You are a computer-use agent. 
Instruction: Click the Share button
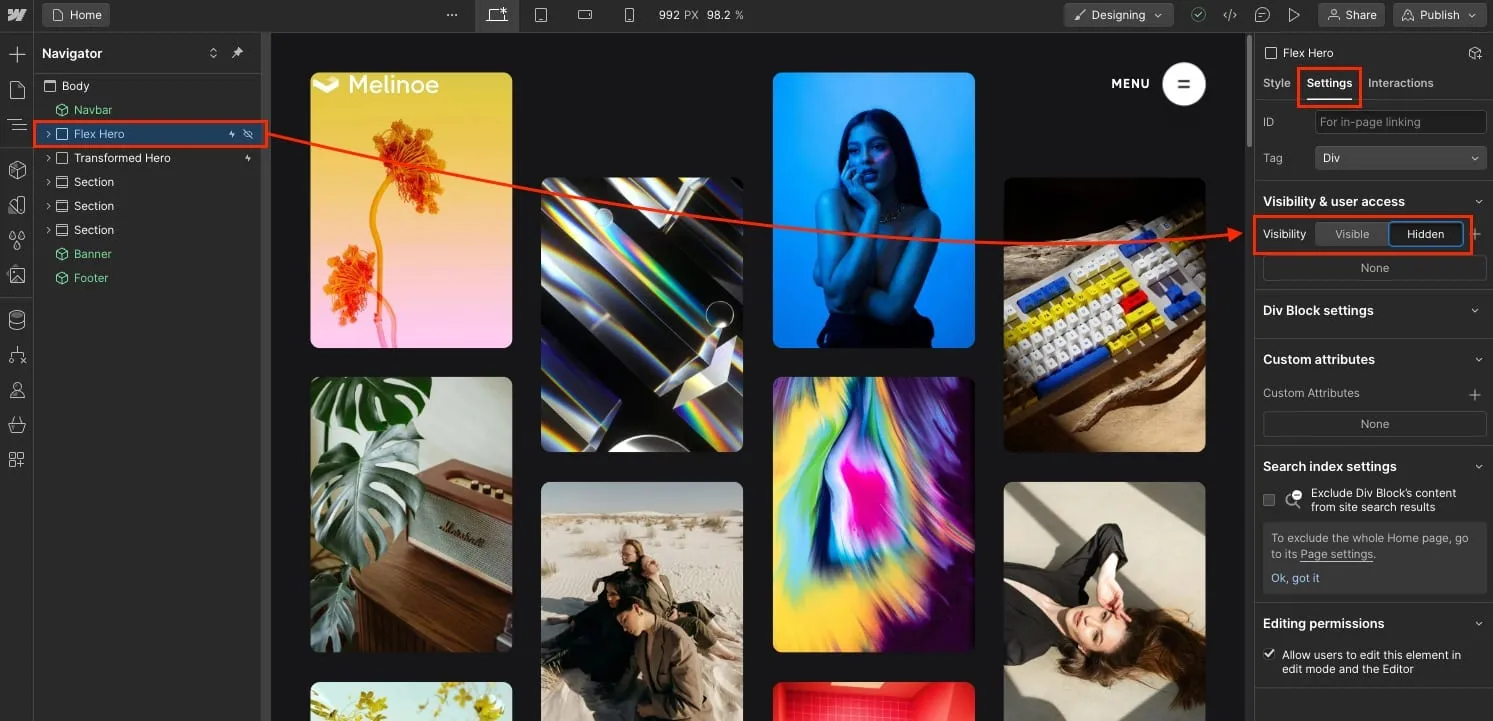pos(1350,15)
